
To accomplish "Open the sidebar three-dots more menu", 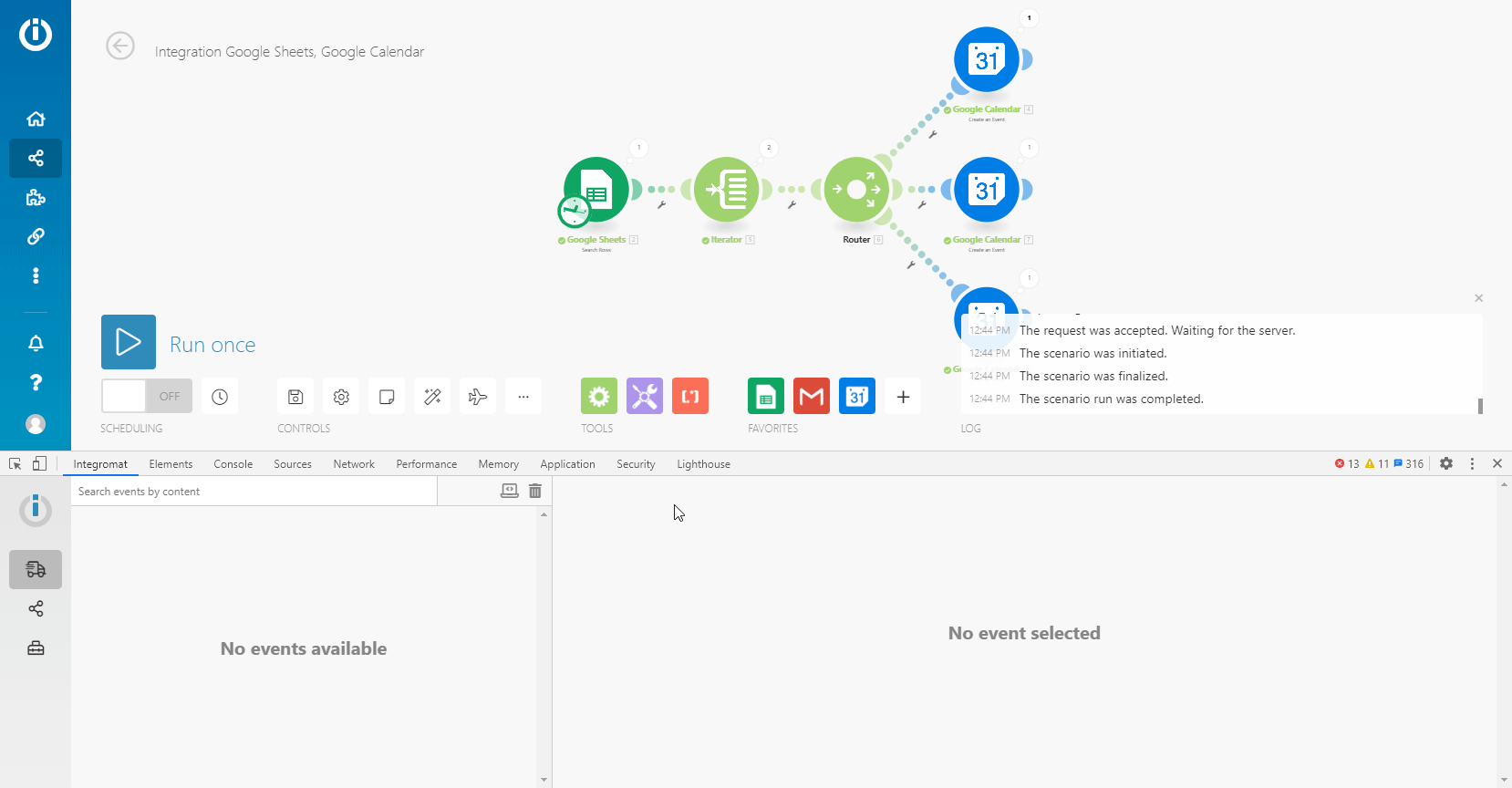I will [x=36, y=275].
